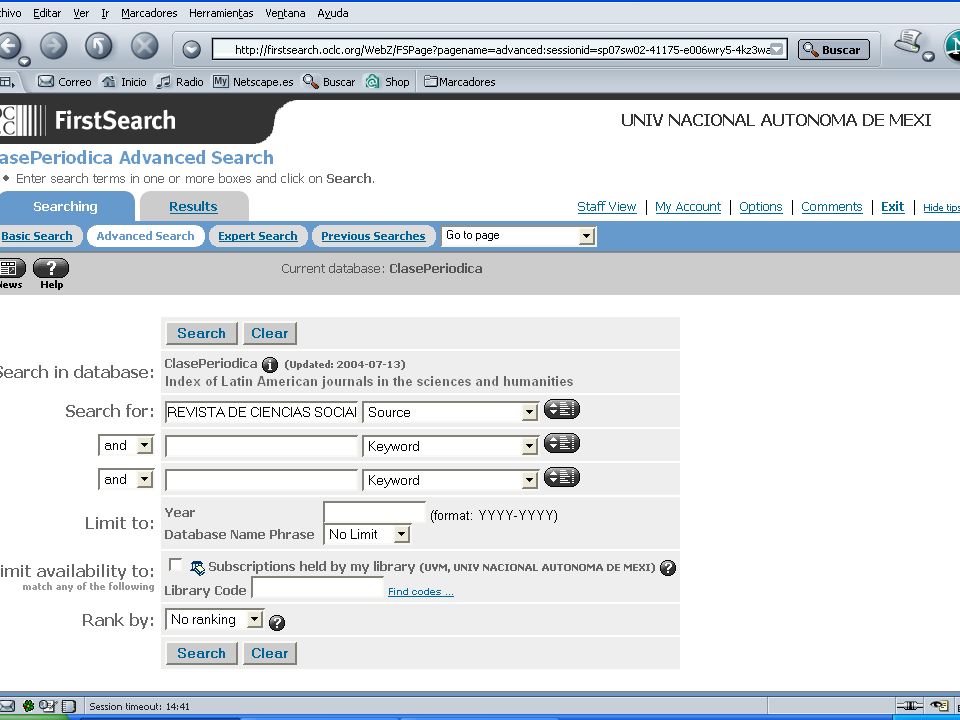Click help icon next to Rank by

[277, 623]
